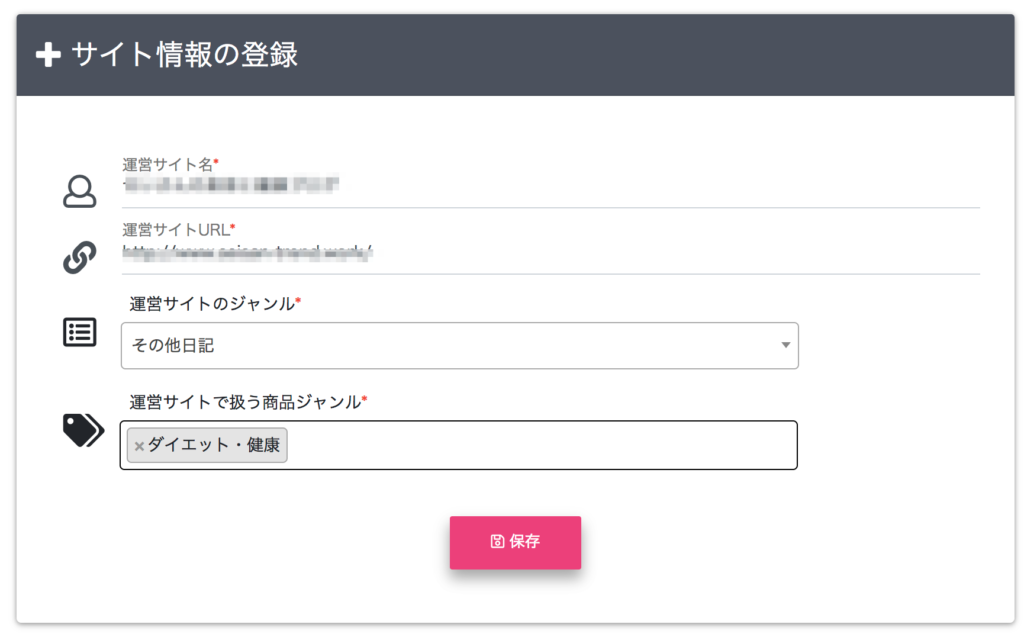Open the 運営サイトのジャンル dropdown showing その他日記
This screenshot has height=637, width=1024.
coord(459,346)
